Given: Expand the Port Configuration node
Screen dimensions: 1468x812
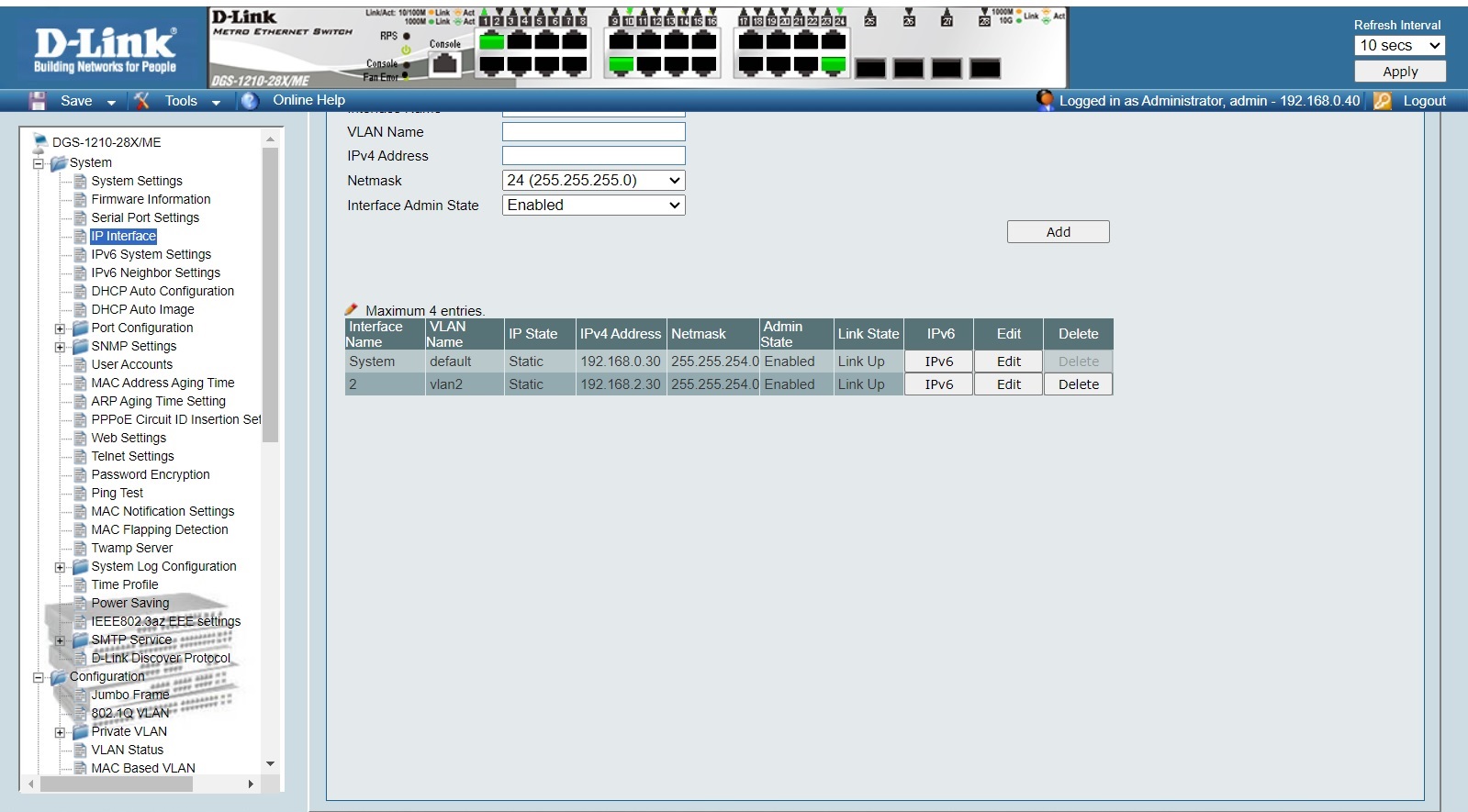Looking at the screenshot, I should click(x=60, y=329).
